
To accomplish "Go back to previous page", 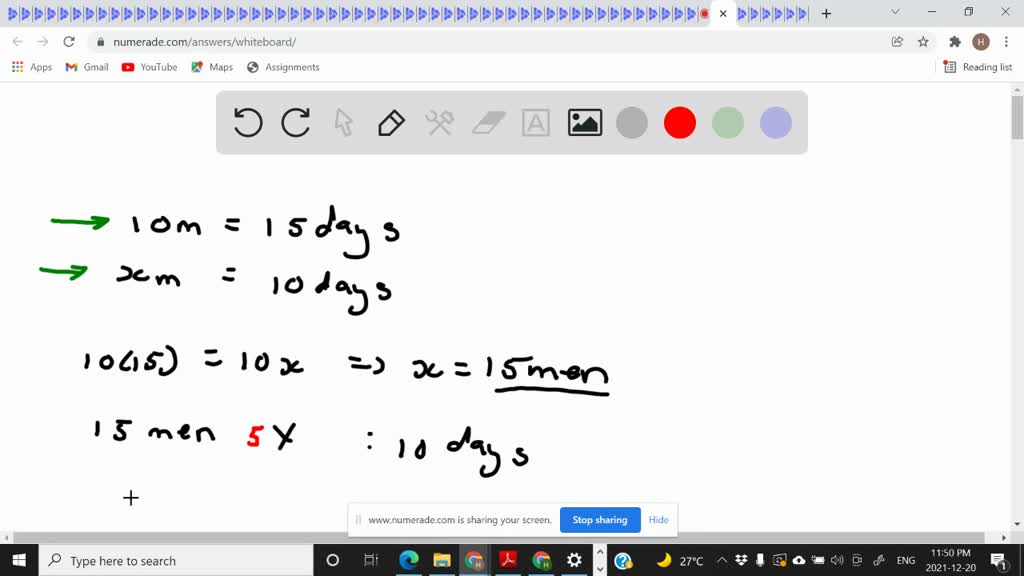I will click(18, 42).
